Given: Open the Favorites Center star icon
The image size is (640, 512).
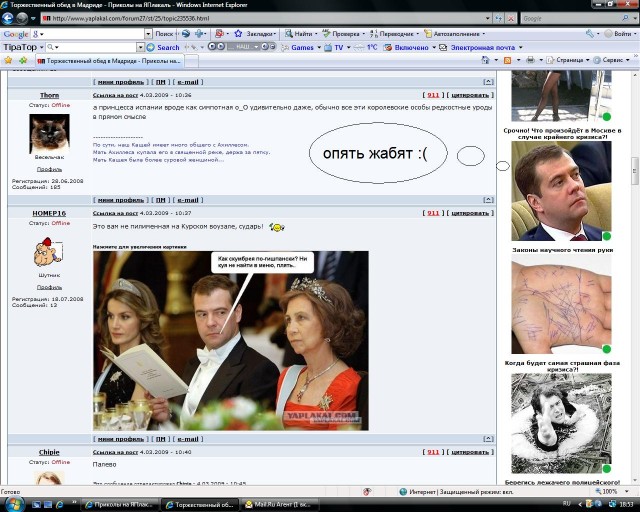Looking at the screenshot, I should (x=8, y=60).
